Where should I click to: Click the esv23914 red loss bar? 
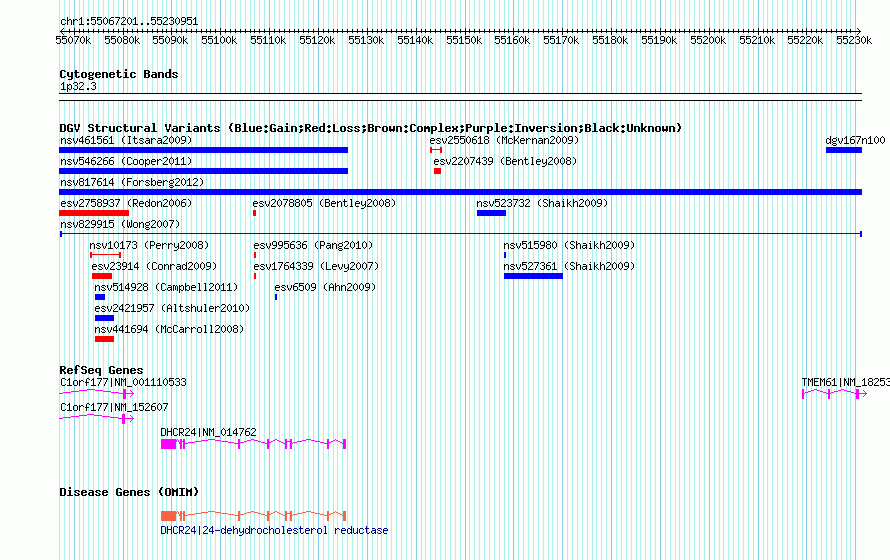pyautogui.click(x=102, y=276)
